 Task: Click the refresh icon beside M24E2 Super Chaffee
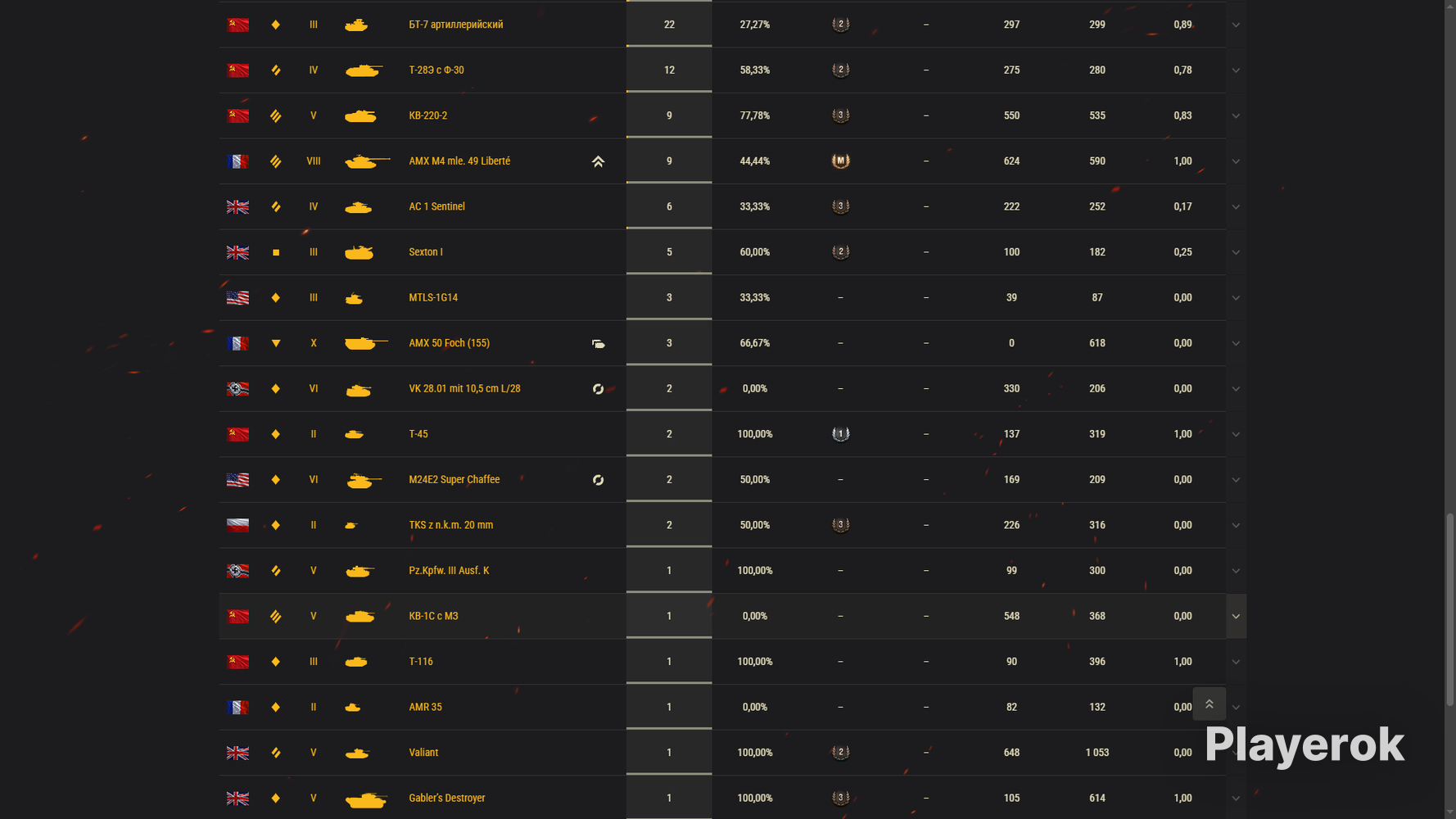[x=598, y=480]
